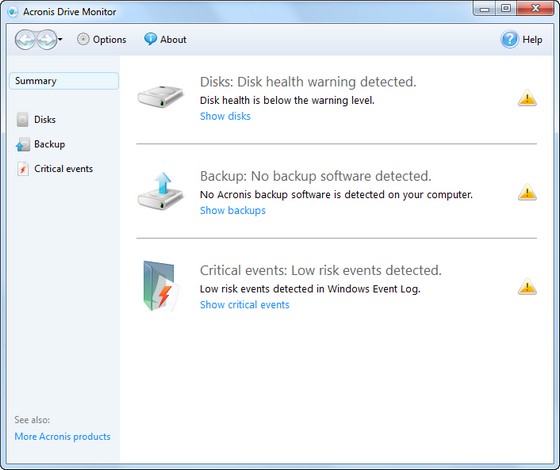Click the disk health warning triangle
560x470 pixels.
[x=527, y=98]
